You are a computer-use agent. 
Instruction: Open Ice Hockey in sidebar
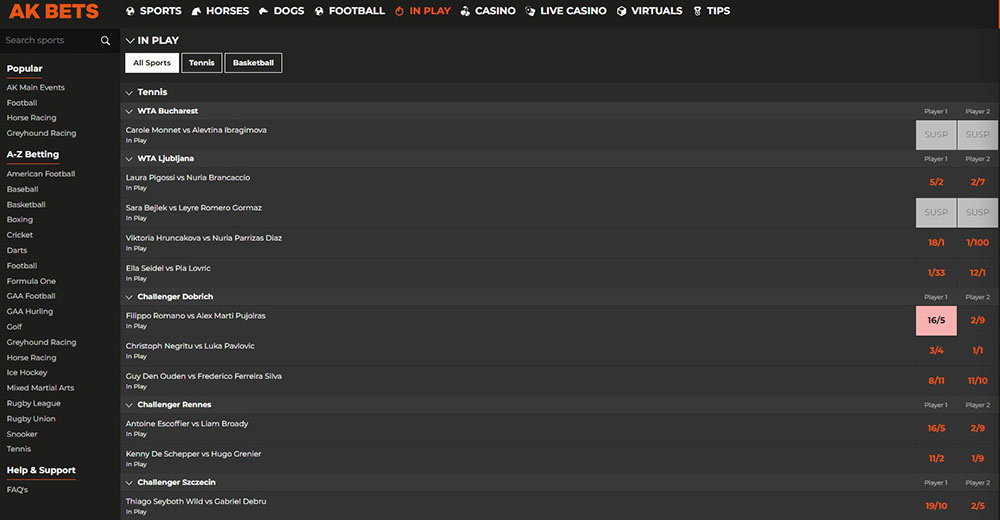point(27,373)
